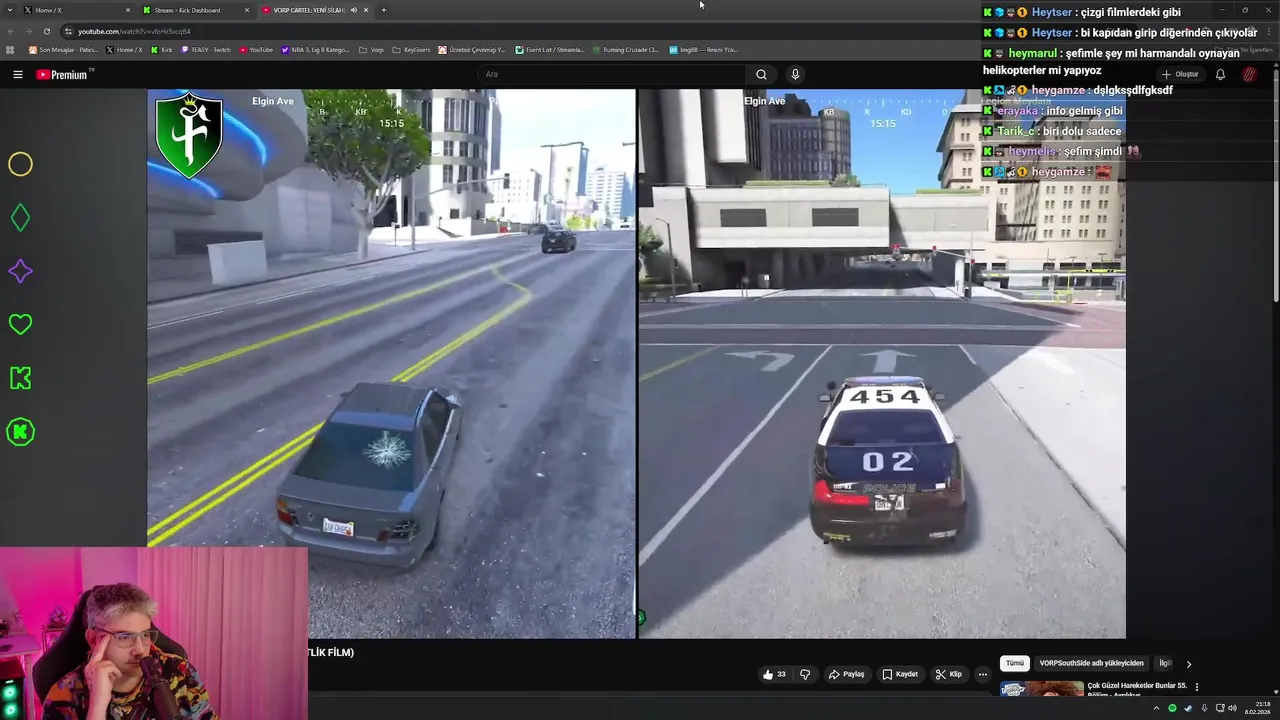Screen dimensions: 1280x720
Task: Mute the audio icon on VORP CARTEL tab
Action: (353, 10)
